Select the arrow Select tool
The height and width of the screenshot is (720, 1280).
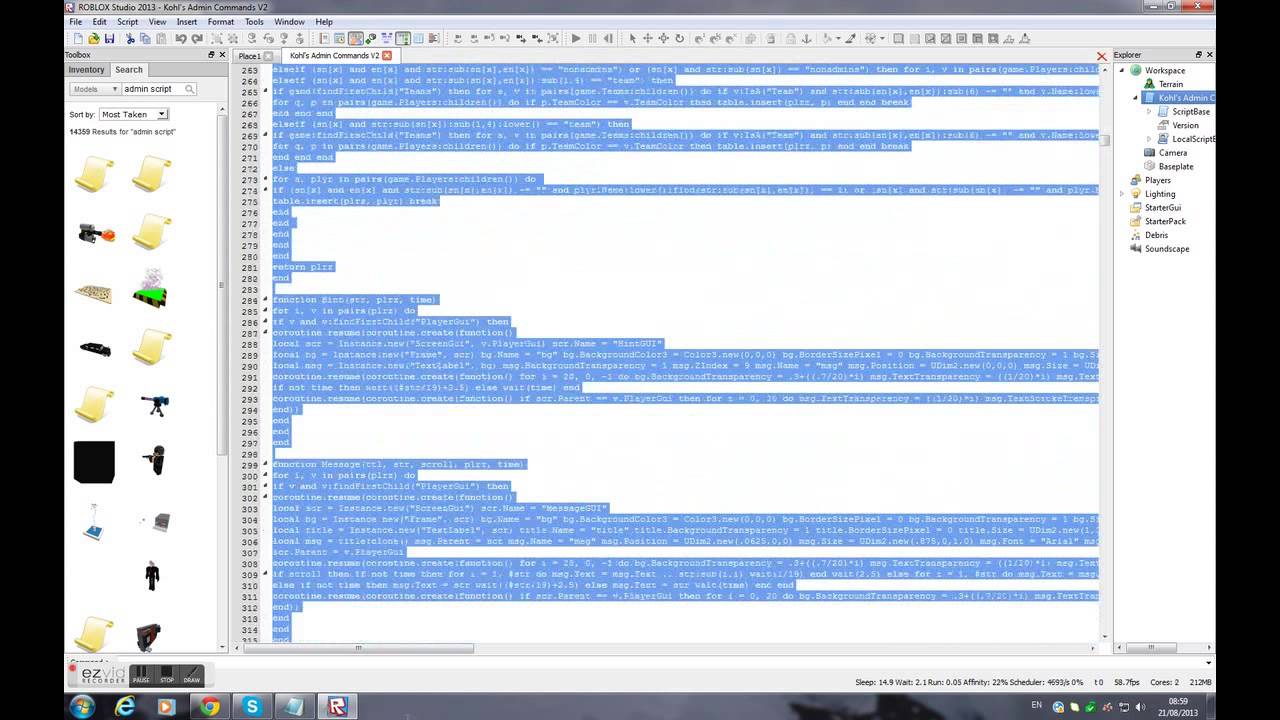coord(632,39)
